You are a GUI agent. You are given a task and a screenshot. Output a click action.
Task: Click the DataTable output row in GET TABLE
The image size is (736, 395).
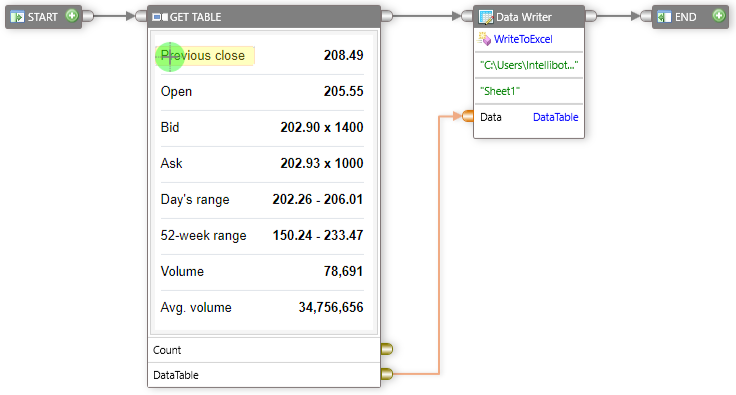[x=264, y=375]
